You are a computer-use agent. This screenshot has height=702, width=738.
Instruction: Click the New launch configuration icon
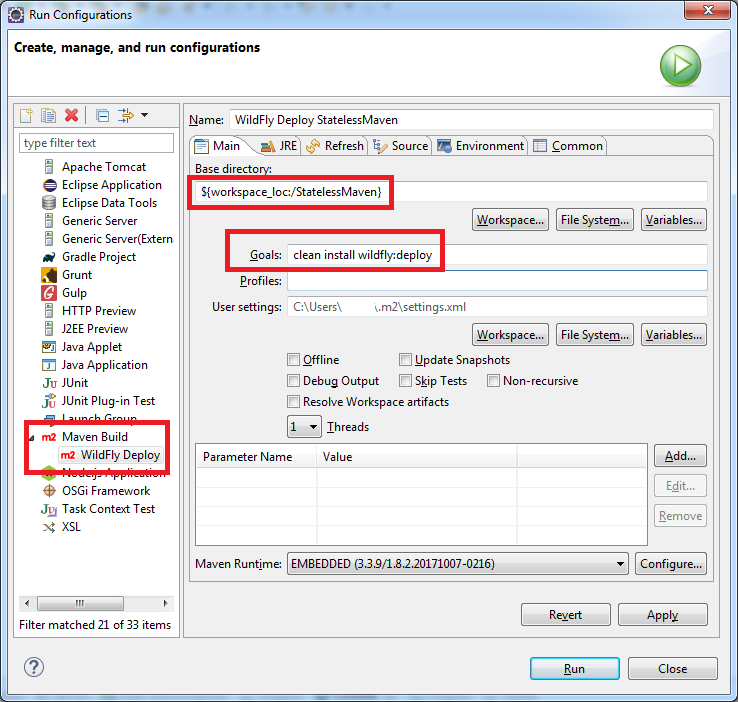pos(26,115)
